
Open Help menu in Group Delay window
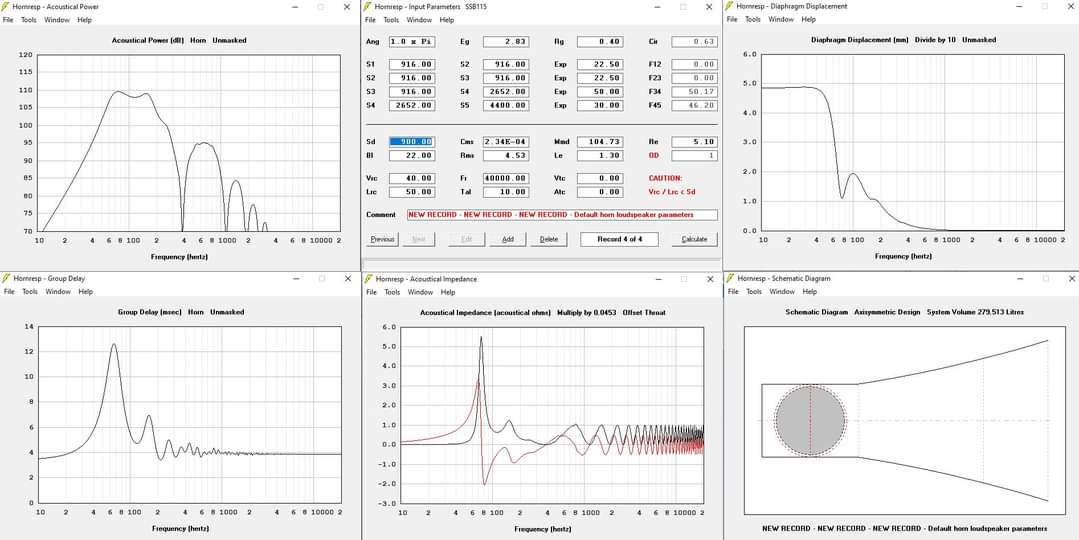coord(85,292)
